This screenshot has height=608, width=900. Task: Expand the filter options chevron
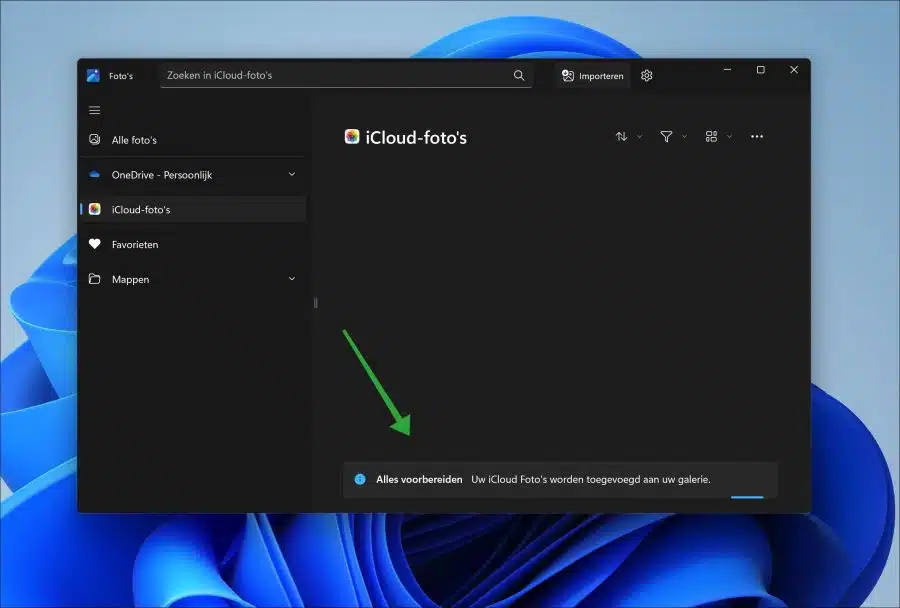pos(684,137)
